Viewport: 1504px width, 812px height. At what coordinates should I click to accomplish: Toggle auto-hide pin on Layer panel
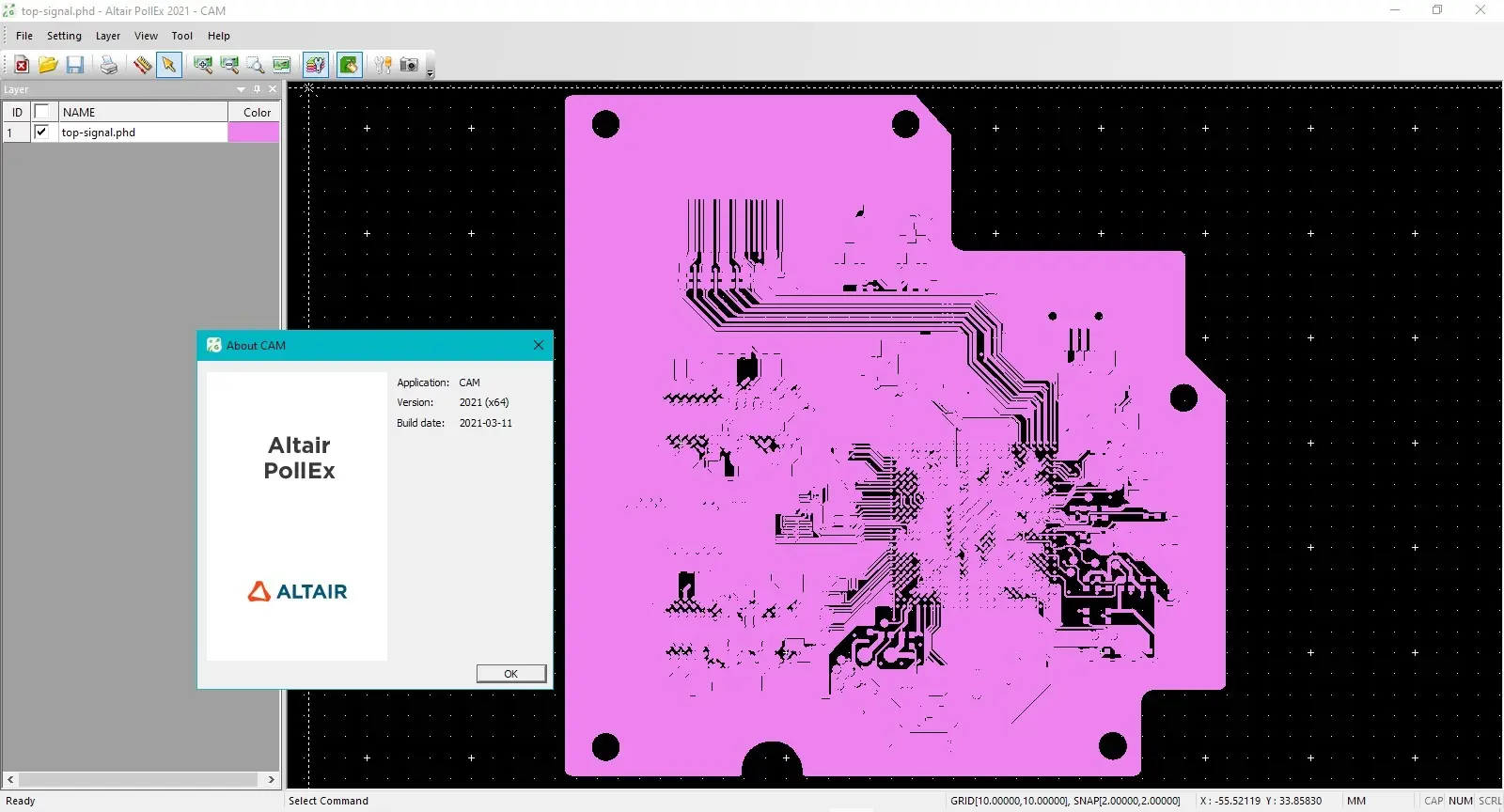pos(257,89)
